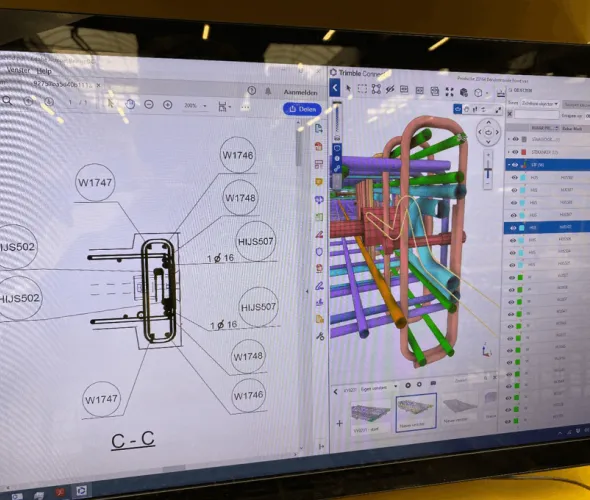The height and width of the screenshot is (500, 590).
Task: Open the 200% zoom level dropdown
Action: click(x=195, y=106)
